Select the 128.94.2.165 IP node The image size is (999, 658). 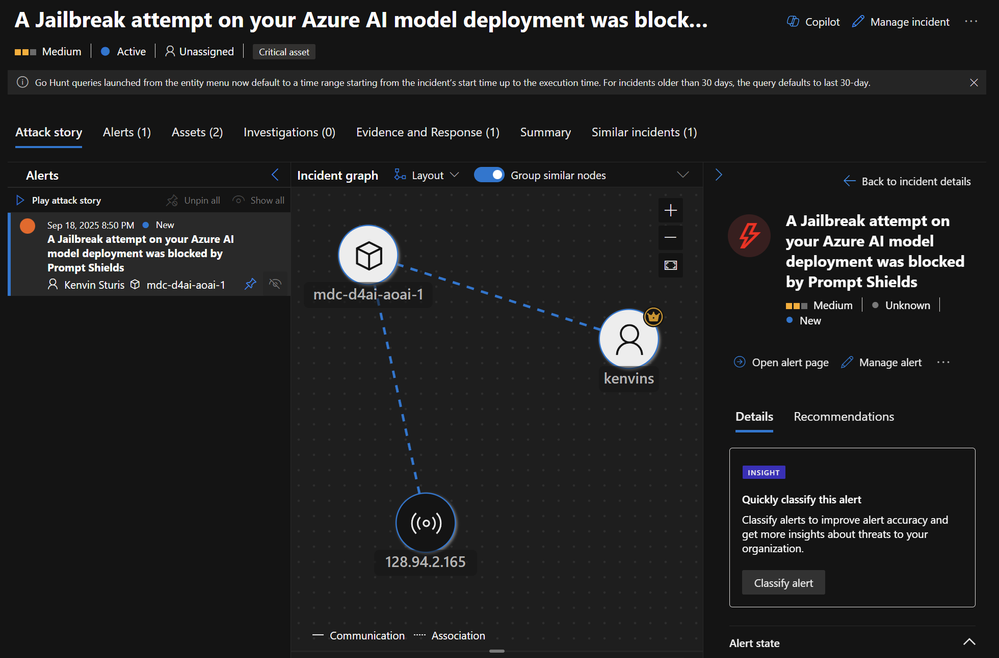pyautogui.click(x=425, y=523)
